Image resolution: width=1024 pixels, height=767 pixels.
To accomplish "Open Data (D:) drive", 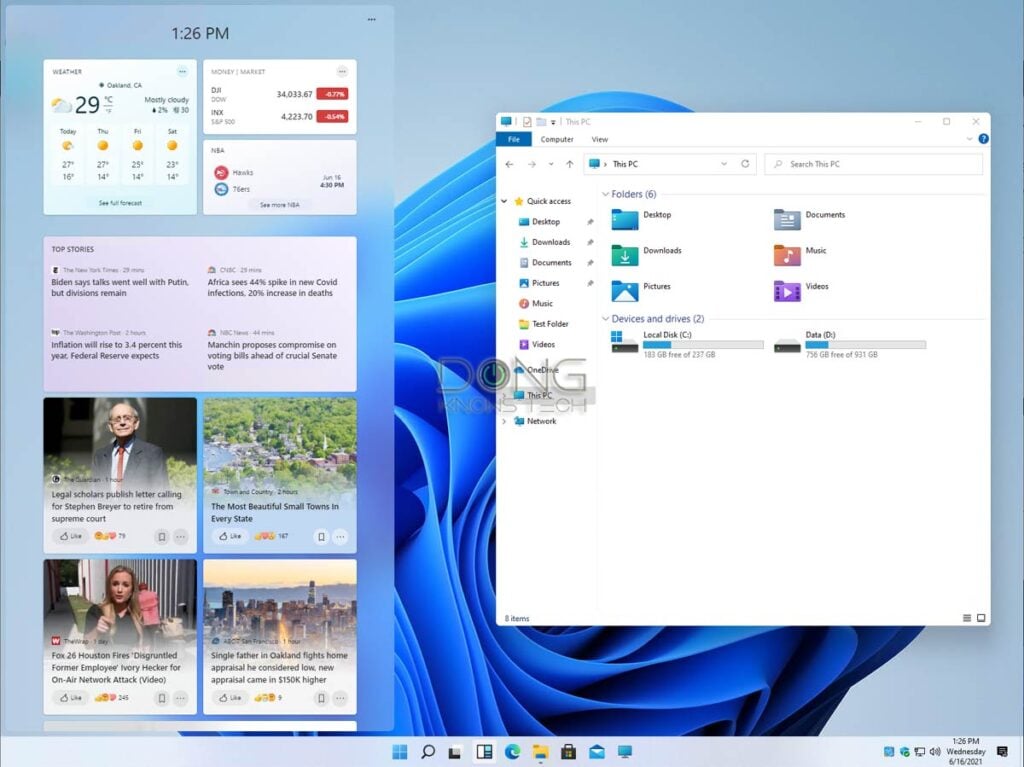I will [x=850, y=344].
